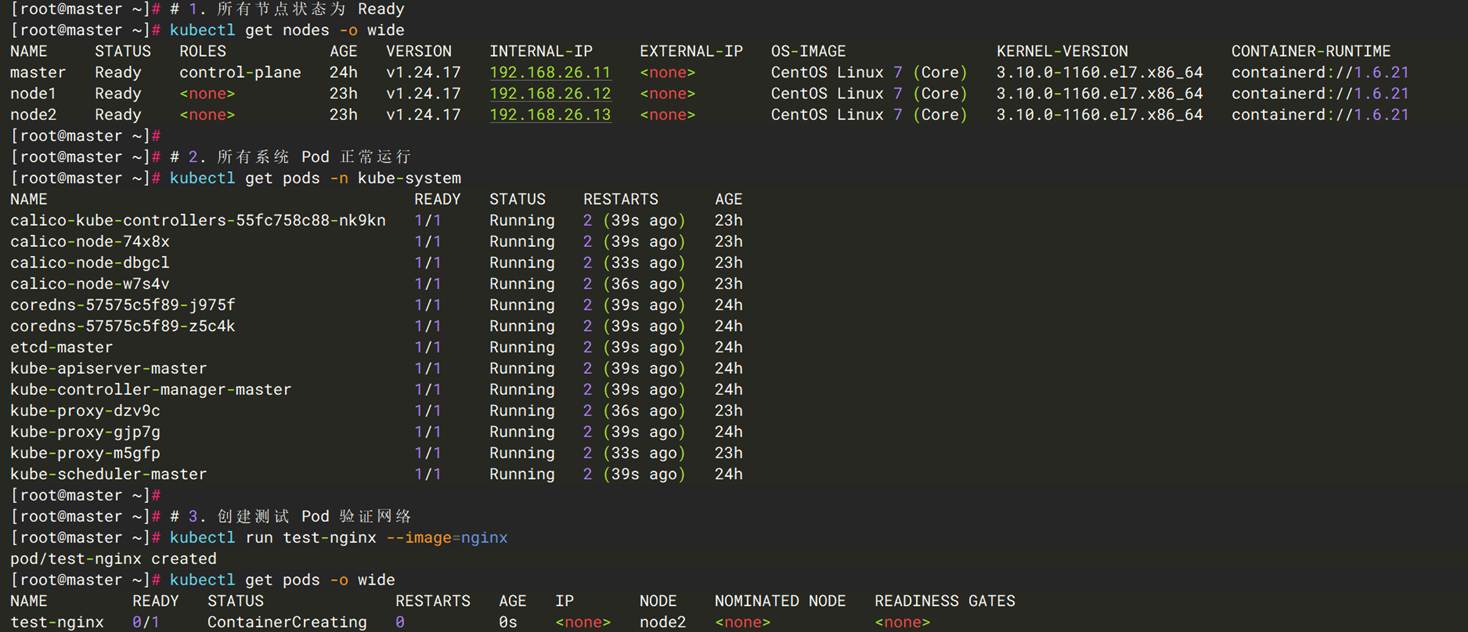The width and height of the screenshot is (1468, 632).
Task: Click the test-nginx pod name
Action: 57,622
